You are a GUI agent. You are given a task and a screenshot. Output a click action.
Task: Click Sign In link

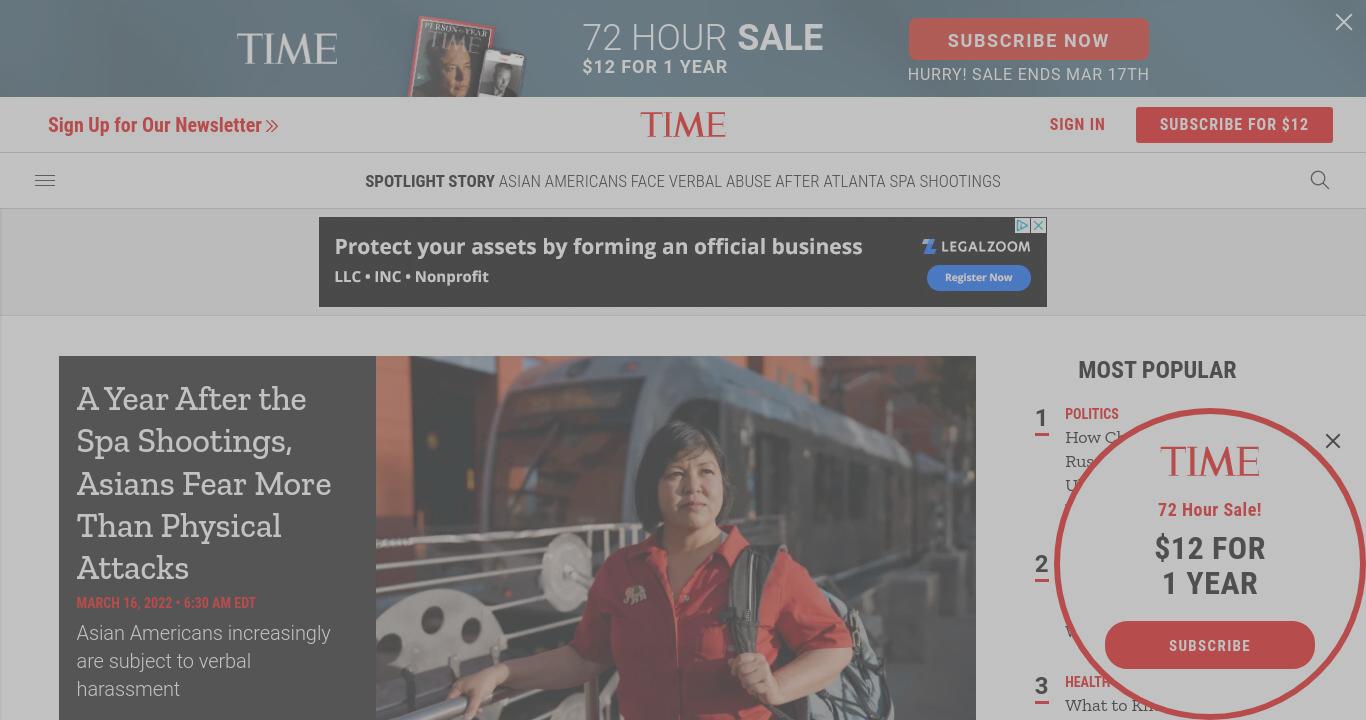click(1077, 125)
